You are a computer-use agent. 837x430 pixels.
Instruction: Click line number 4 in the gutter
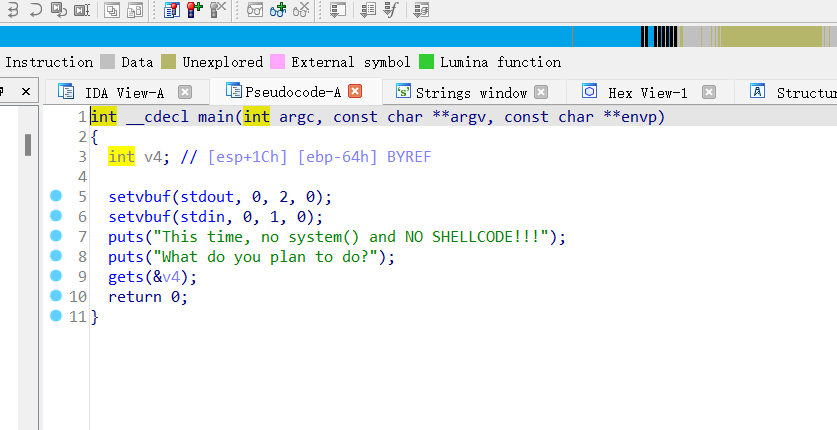coord(82,177)
